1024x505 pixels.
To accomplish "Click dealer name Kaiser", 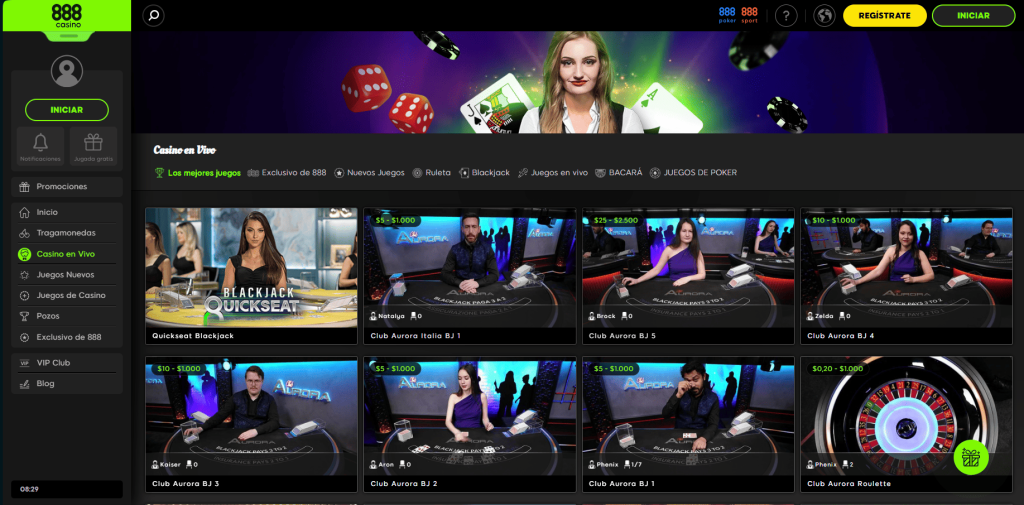I will [x=170, y=464].
